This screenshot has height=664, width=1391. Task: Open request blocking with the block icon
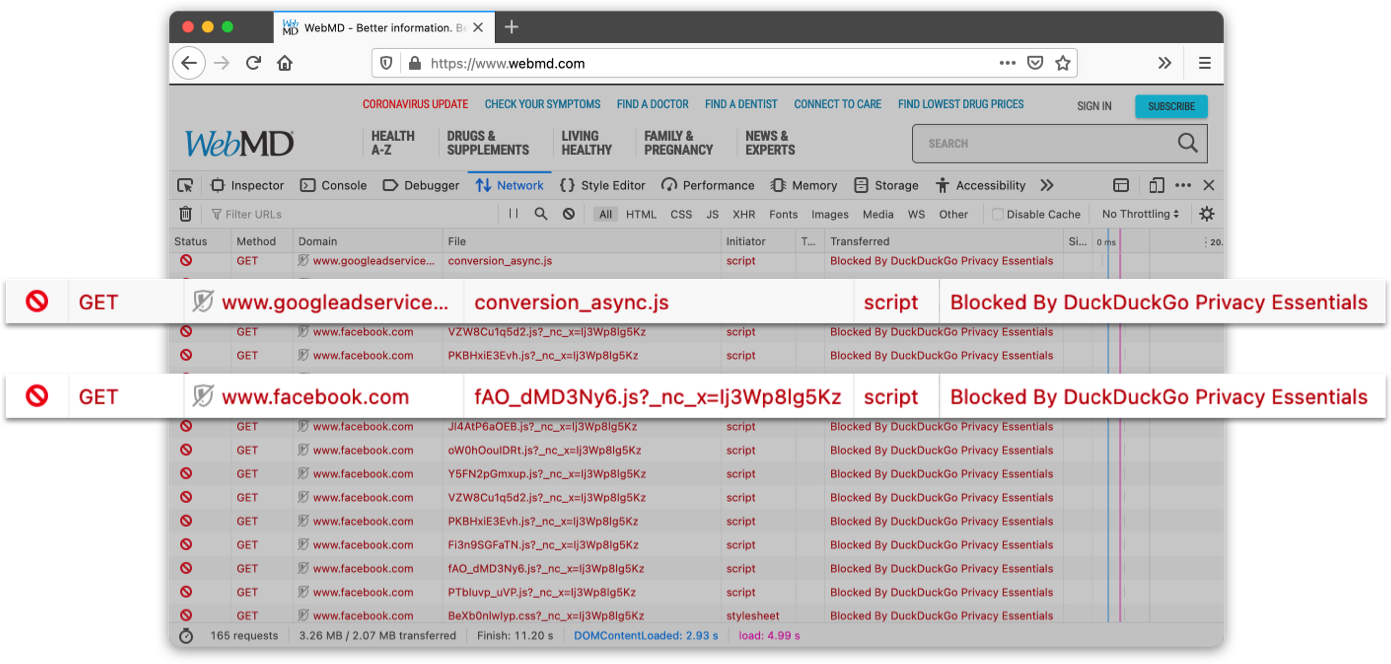(567, 213)
